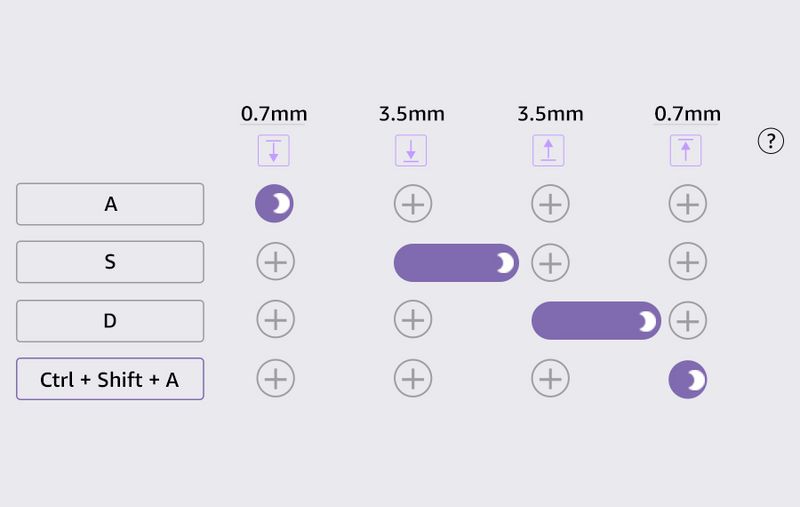This screenshot has height=507, width=800.
Task: Add A binding in the 3.5mm down-arrow column
Action: click(413, 204)
